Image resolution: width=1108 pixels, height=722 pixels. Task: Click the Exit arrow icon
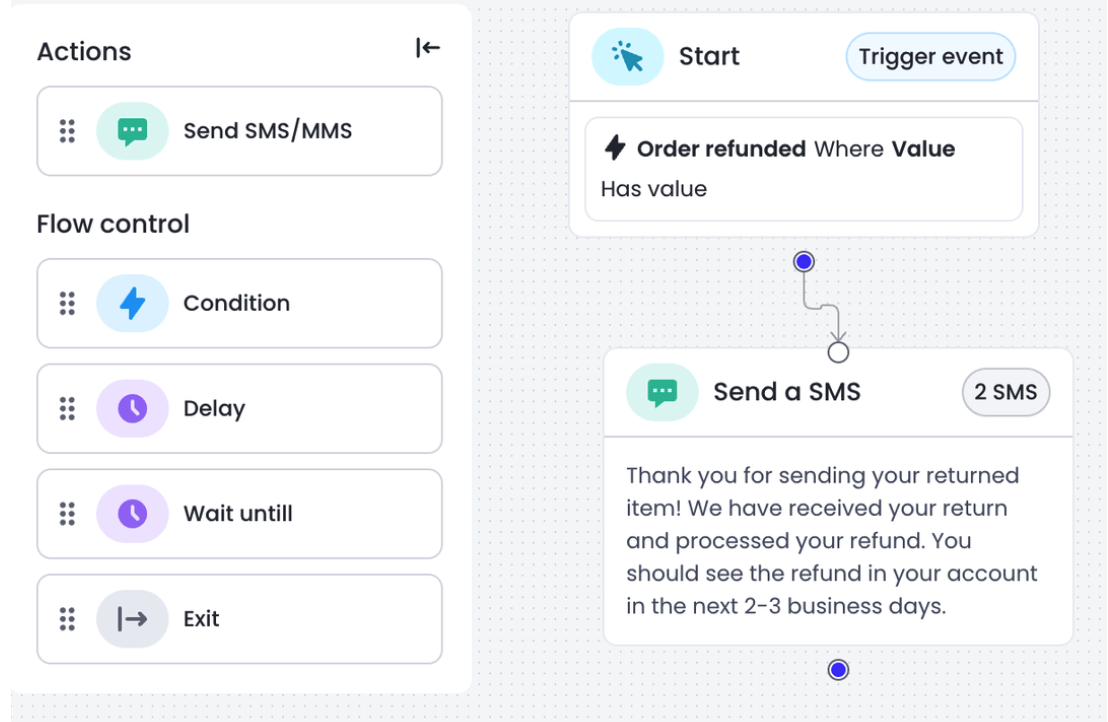(x=132, y=619)
